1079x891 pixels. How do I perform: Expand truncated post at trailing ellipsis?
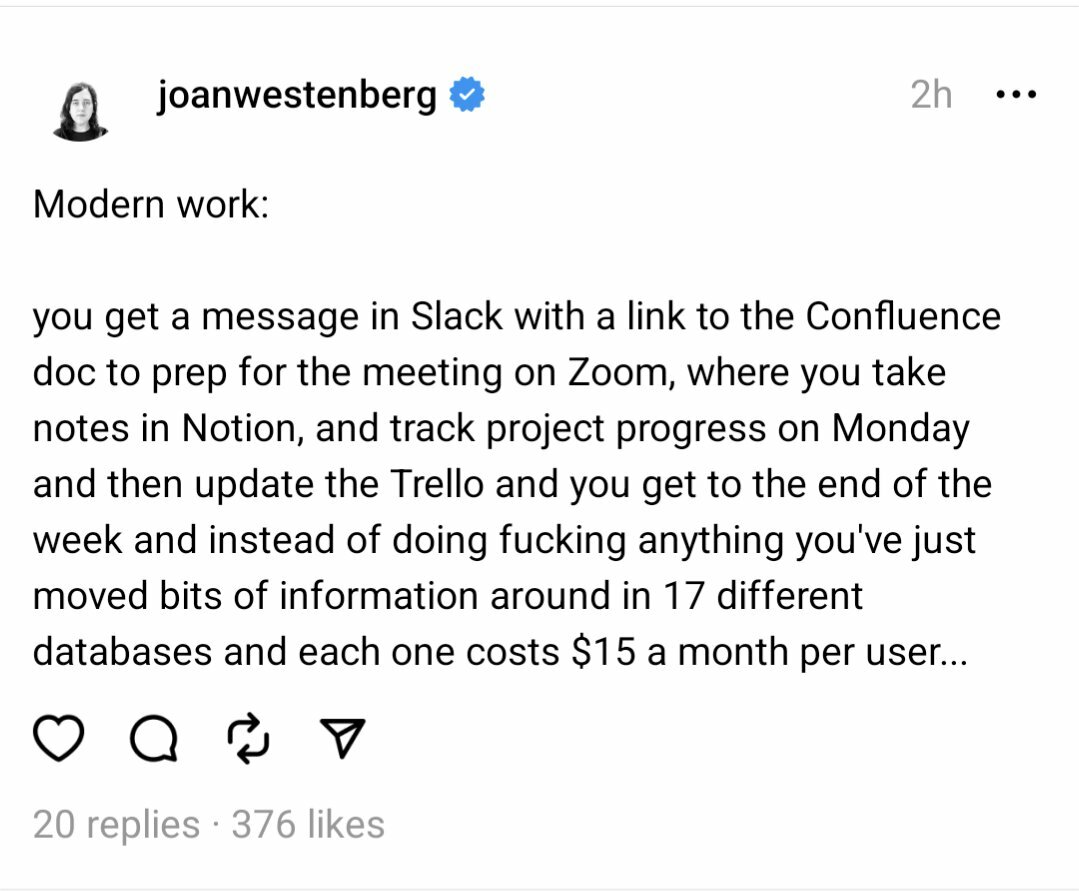956,652
